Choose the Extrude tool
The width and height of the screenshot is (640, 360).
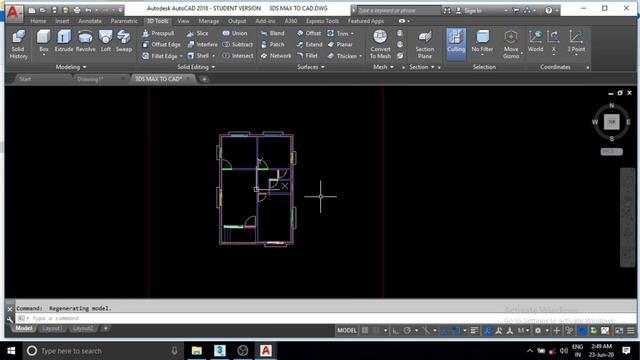pos(64,41)
